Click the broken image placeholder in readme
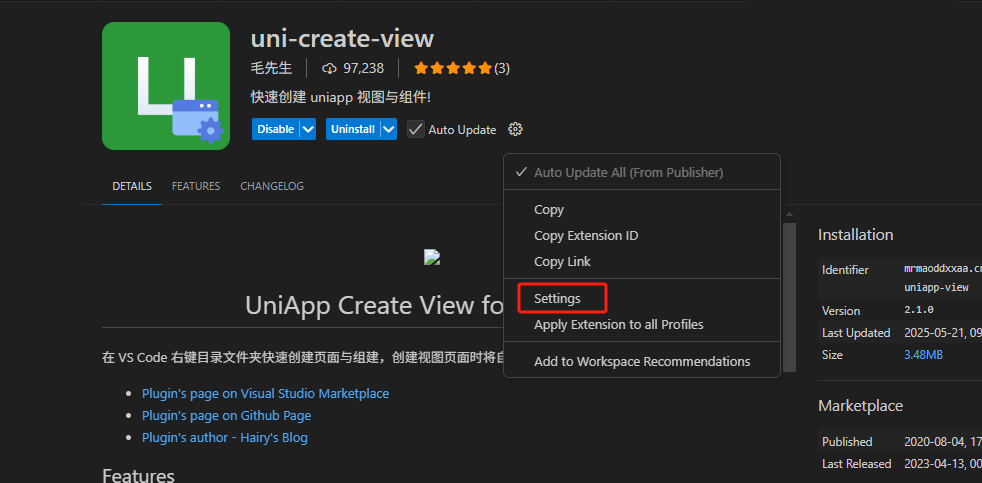The height and width of the screenshot is (483, 982). pyautogui.click(x=432, y=257)
